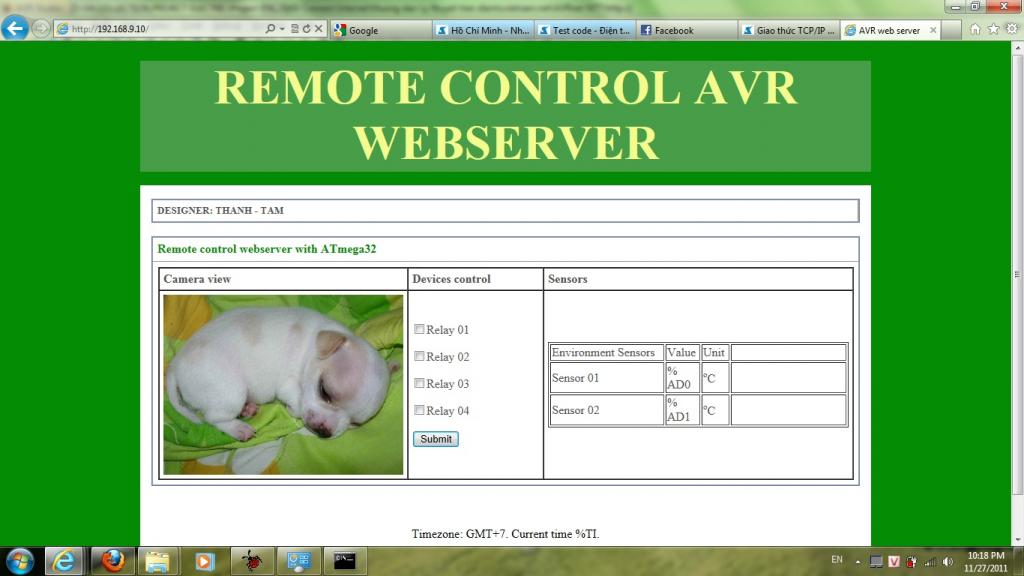Open Favorites star icon
The width and height of the screenshot is (1024, 576).
coord(993,29)
